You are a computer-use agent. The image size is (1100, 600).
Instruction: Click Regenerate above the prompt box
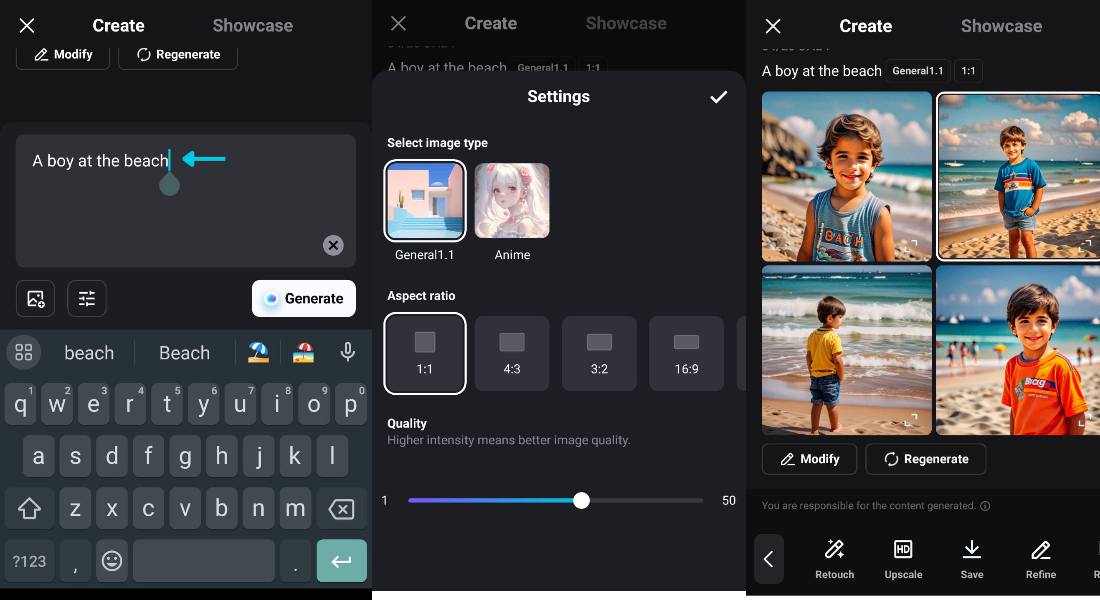(178, 55)
